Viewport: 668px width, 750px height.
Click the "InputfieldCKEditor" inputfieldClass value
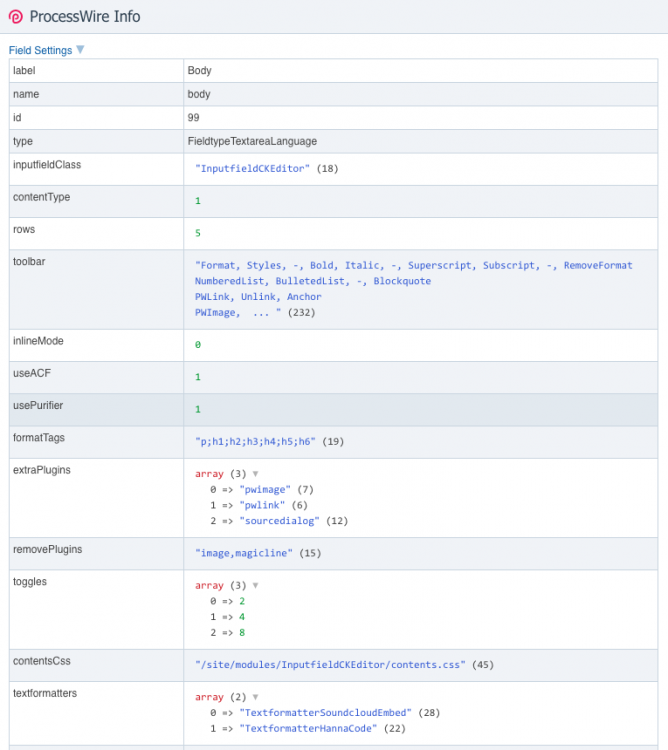pos(253,169)
